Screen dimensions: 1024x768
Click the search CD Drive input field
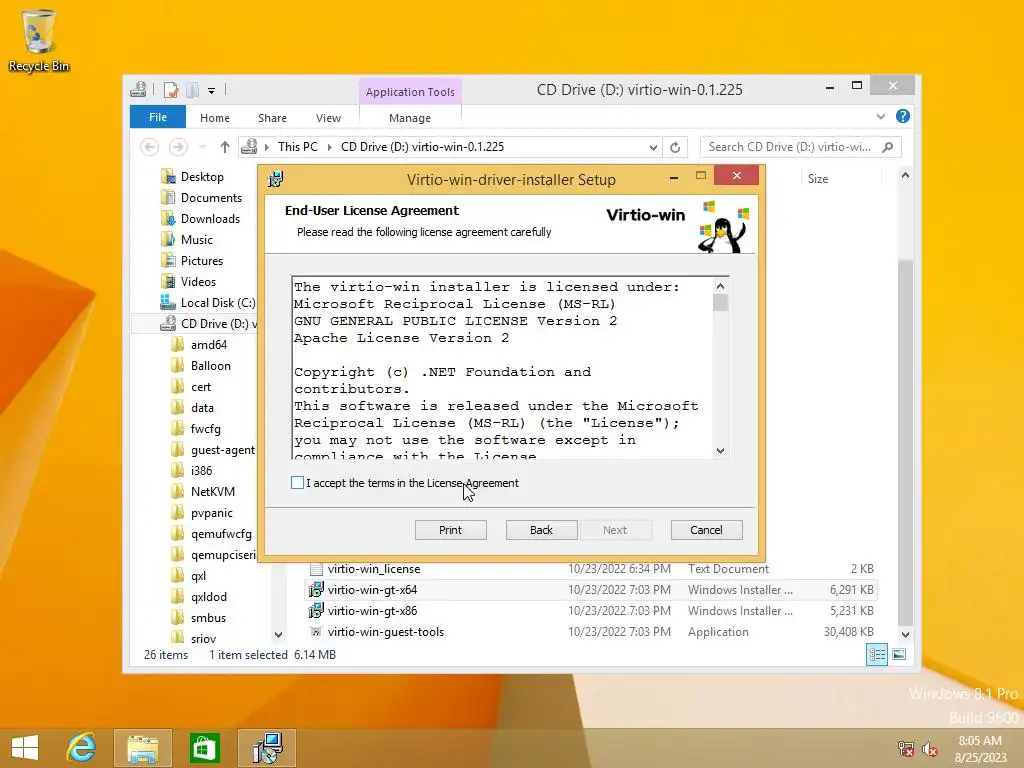coord(790,147)
